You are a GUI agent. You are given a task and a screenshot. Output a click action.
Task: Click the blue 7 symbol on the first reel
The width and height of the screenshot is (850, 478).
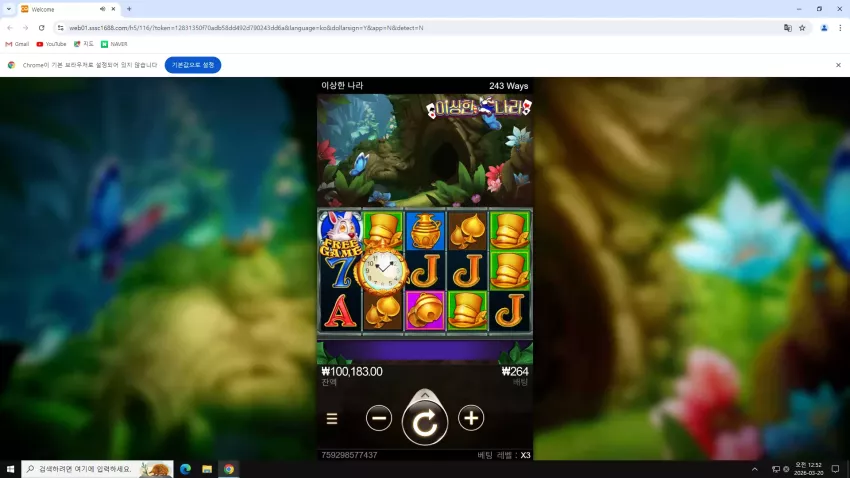pos(340,273)
